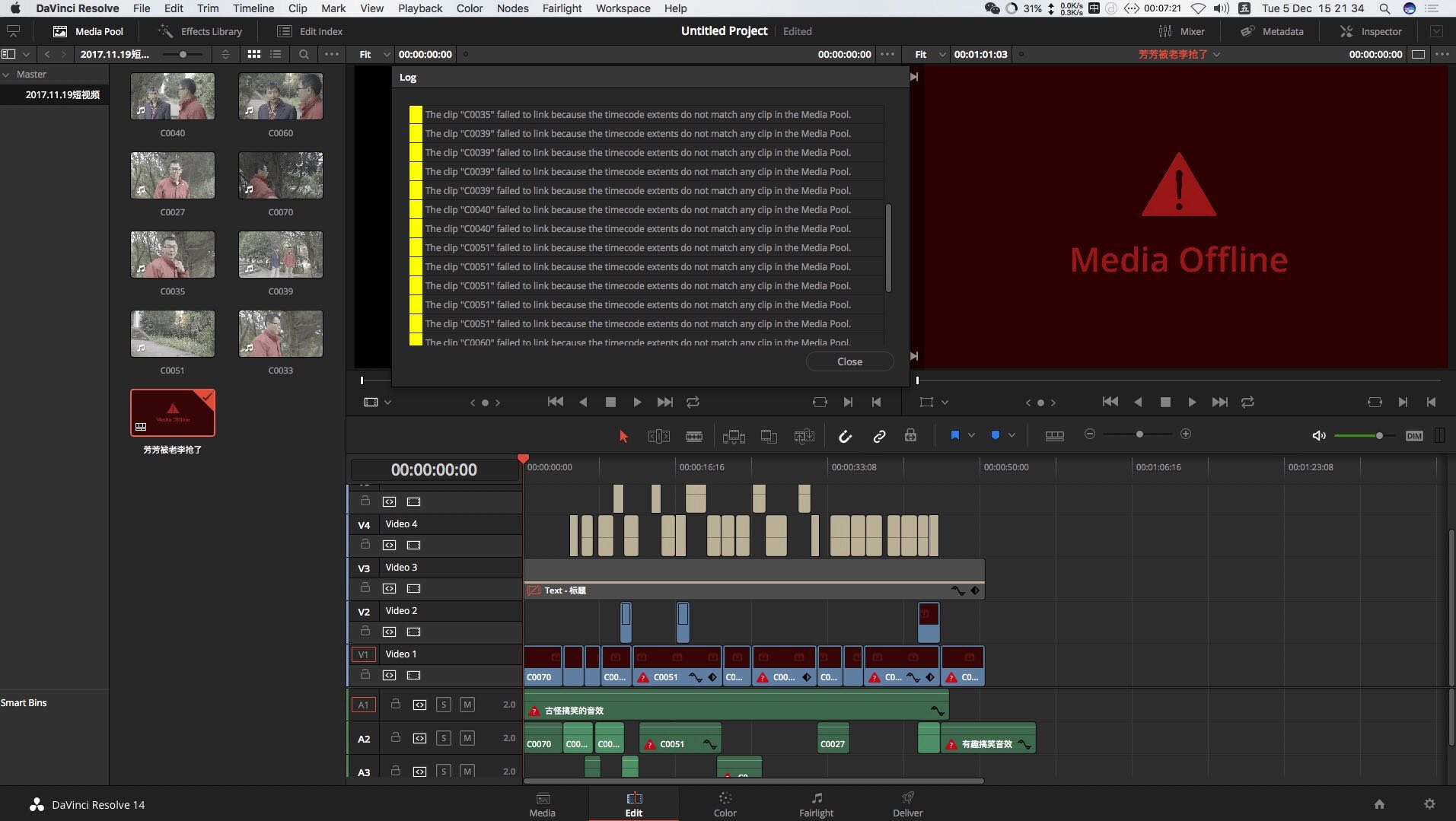Select the arrow Selection Mode tool

click(x=623, y=436)
